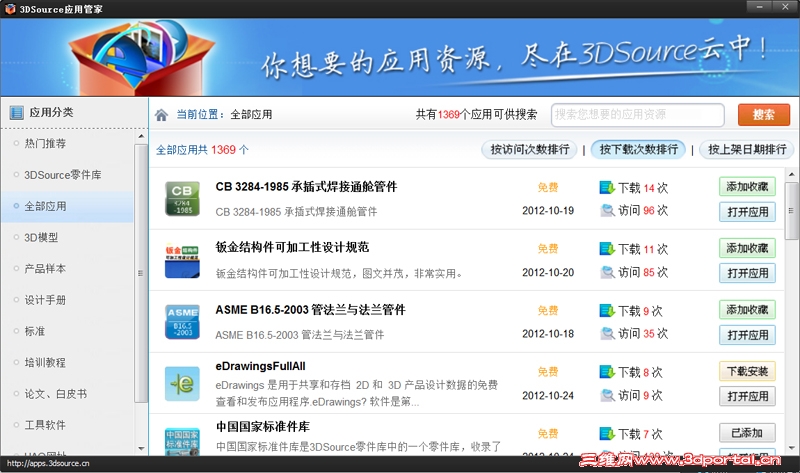Select 全部应用 category
Viewport: 800px width, 473px height.
(67, 207)
